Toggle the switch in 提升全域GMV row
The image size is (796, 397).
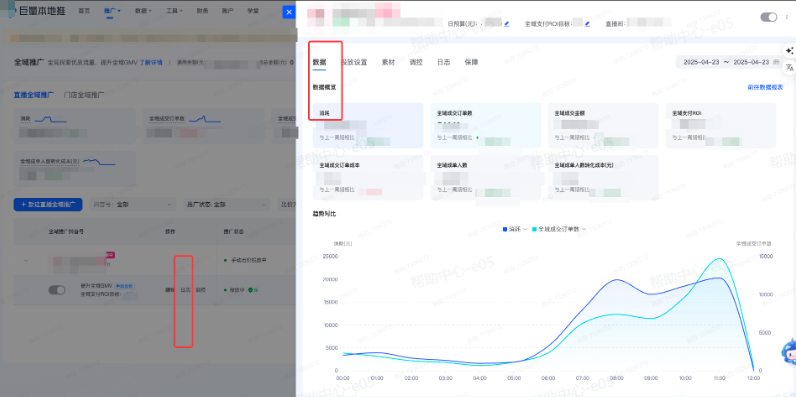(x=57, y=290)
